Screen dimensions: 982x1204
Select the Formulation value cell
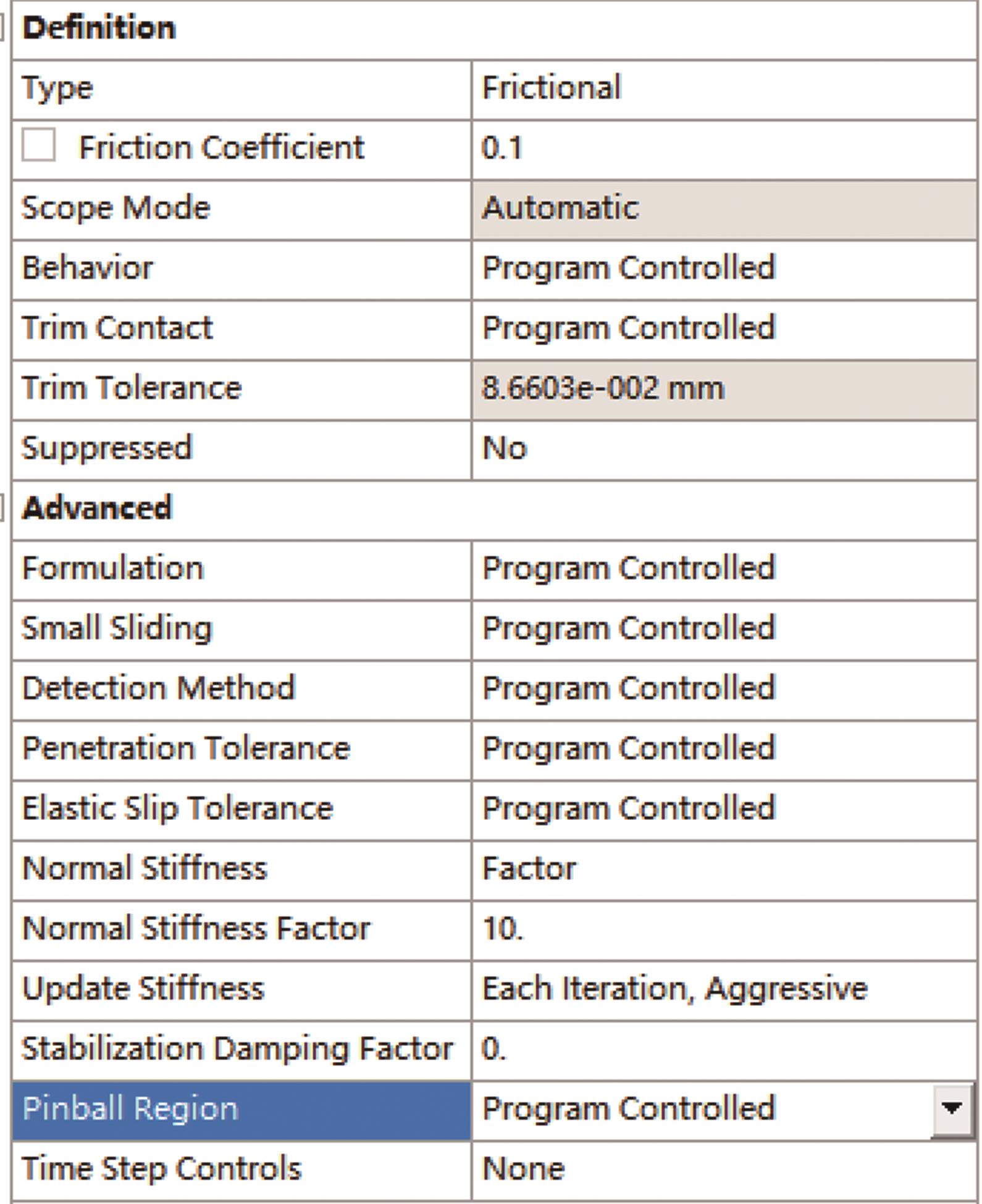[723, 568]
